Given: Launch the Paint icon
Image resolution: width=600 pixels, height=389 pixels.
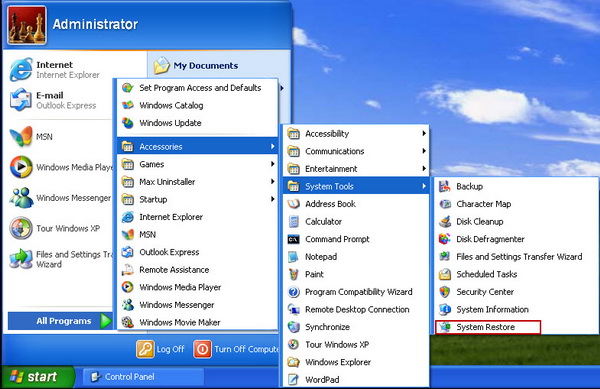Looking at the screenshot, I should tap(293, 274).
